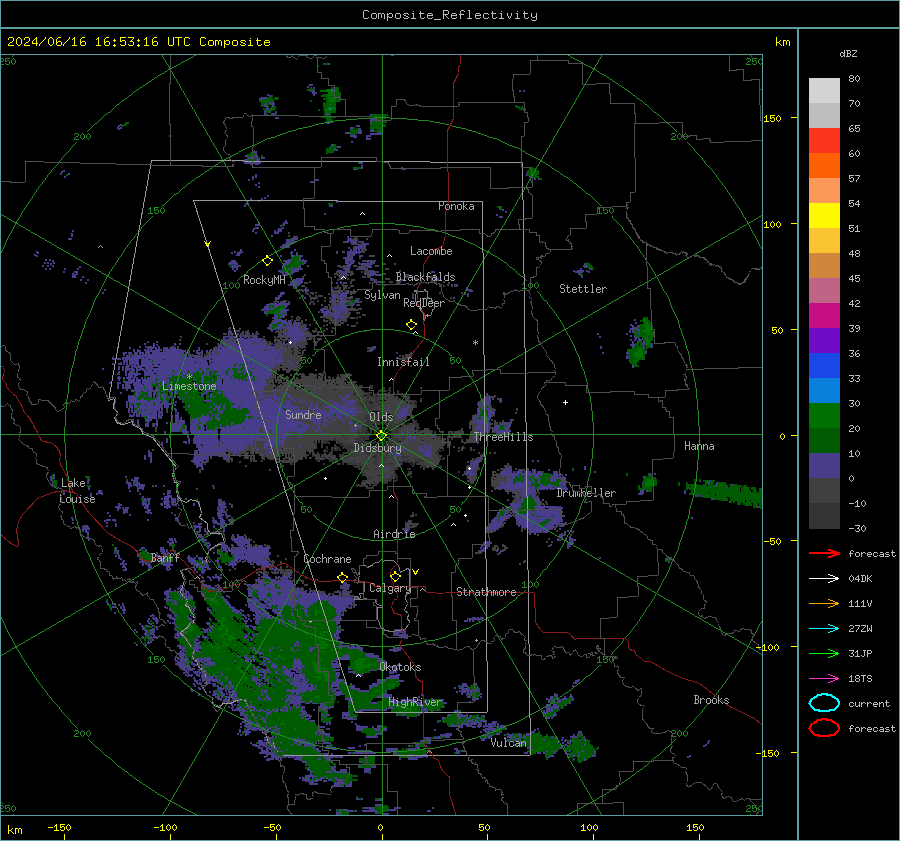Click the Banff label on map
The width and height of the screenshot is (900, 841).
[165, 557]
